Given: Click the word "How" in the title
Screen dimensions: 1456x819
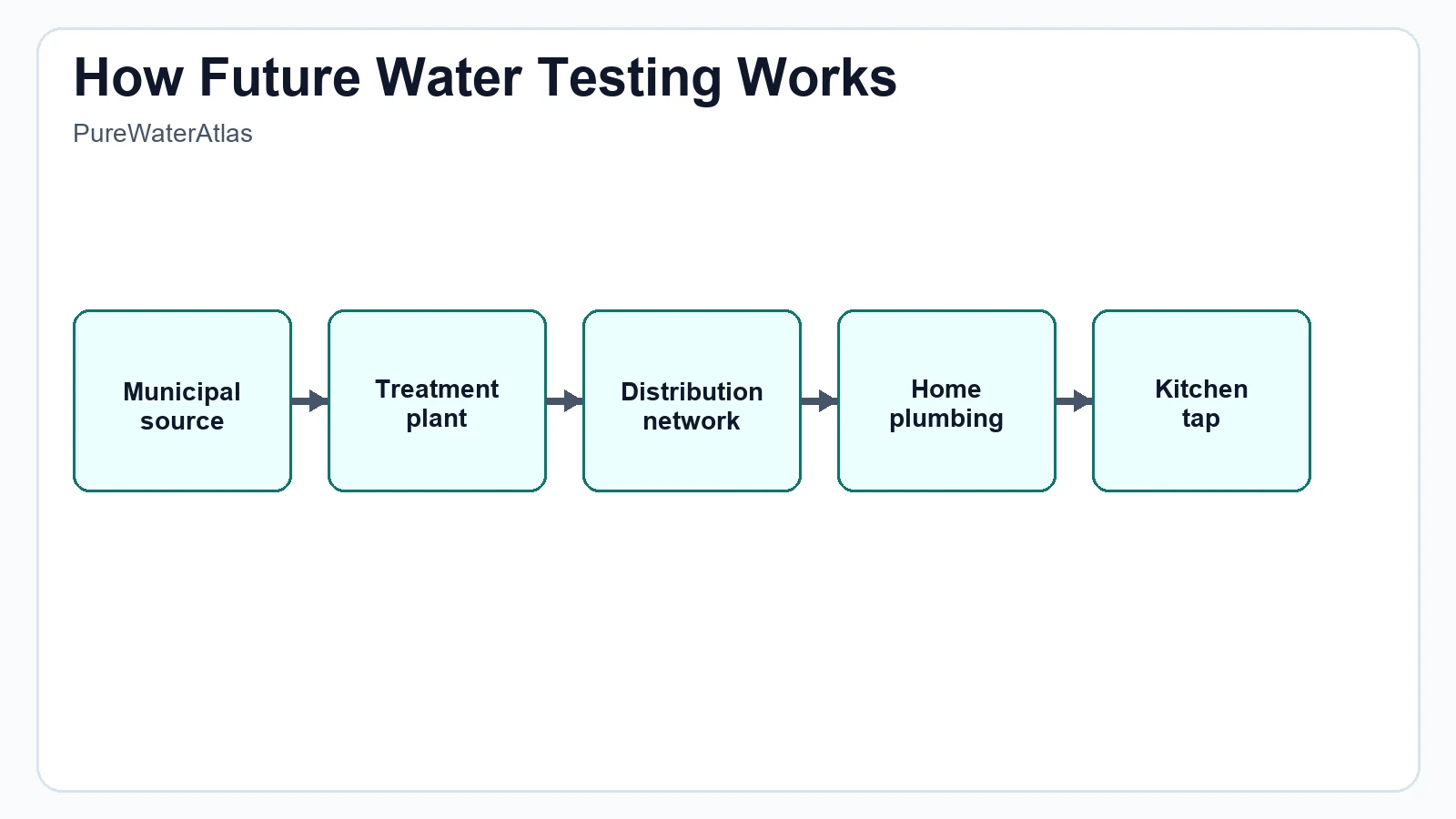Looking at the screenshot, I should tap(128, 77).
